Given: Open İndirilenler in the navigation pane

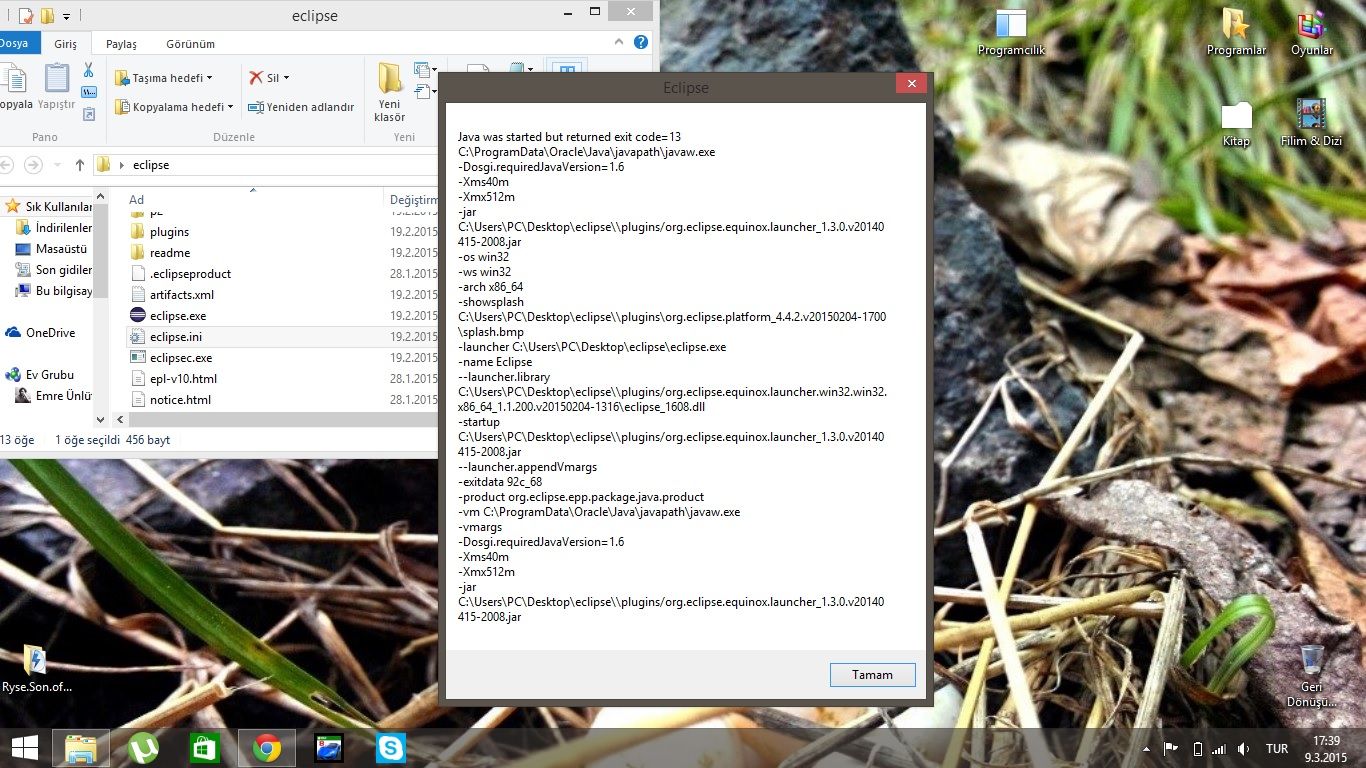Looking at the screenshot, I should (55, 228).
